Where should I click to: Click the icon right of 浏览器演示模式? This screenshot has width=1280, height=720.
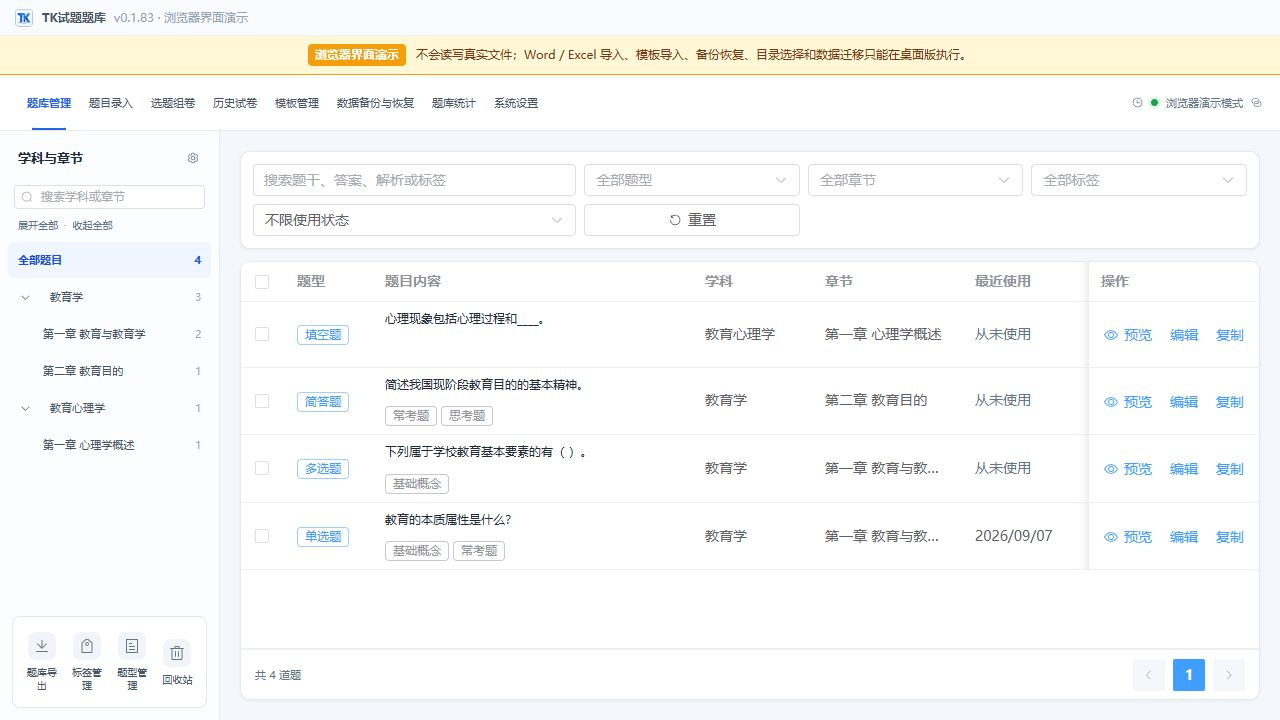pyautogui.click(x=1257, y=103)
